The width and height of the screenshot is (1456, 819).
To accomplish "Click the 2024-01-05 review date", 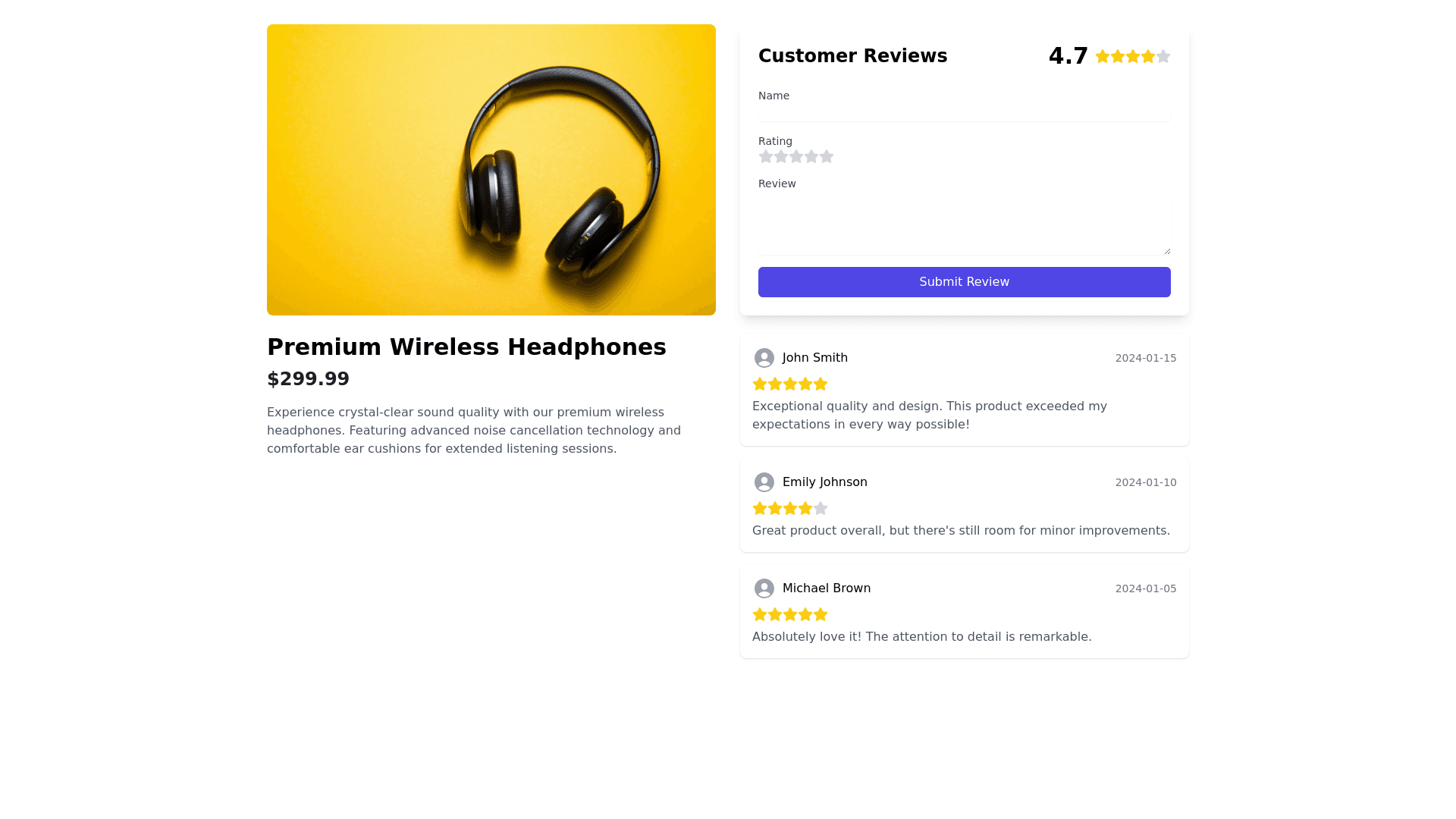I will pyautogui.click(x=1146, y=588).
